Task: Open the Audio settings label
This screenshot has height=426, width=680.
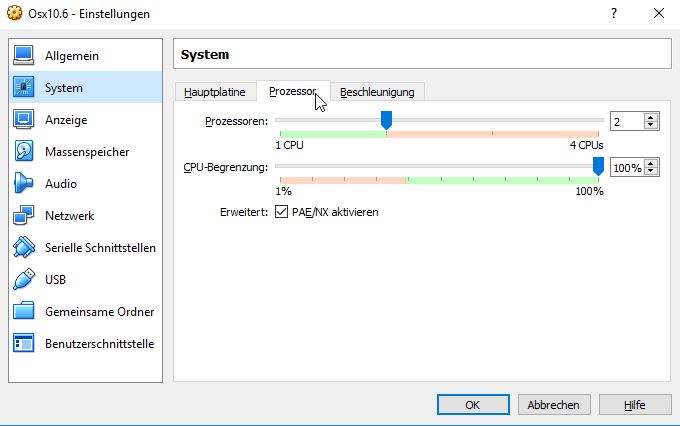Action: point(61,184)
